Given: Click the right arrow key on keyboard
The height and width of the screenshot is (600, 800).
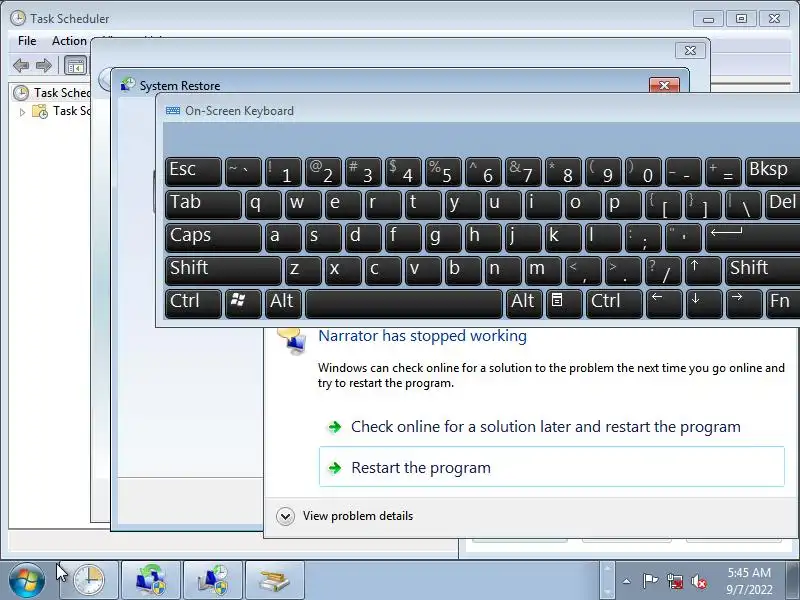Looking at the screenshot, I should pos(744,303).
